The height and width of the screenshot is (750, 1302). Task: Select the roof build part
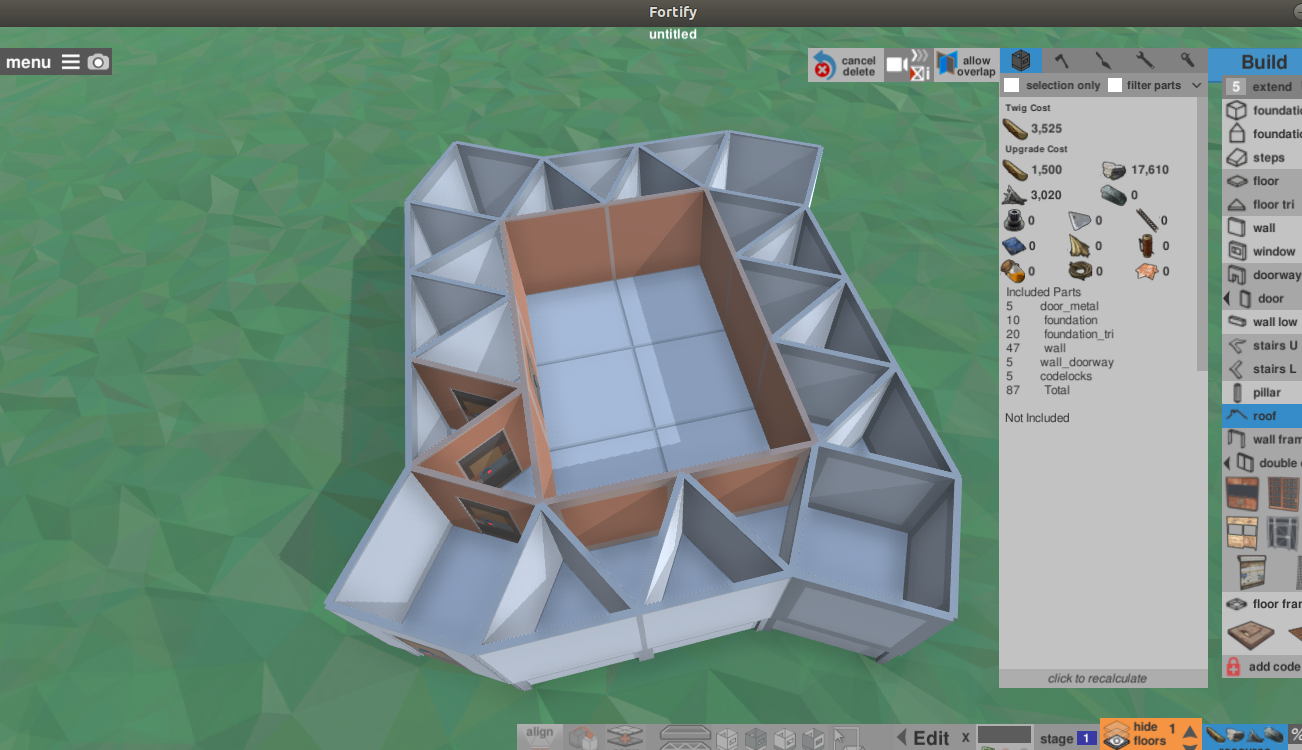(x=1262, y=416)
